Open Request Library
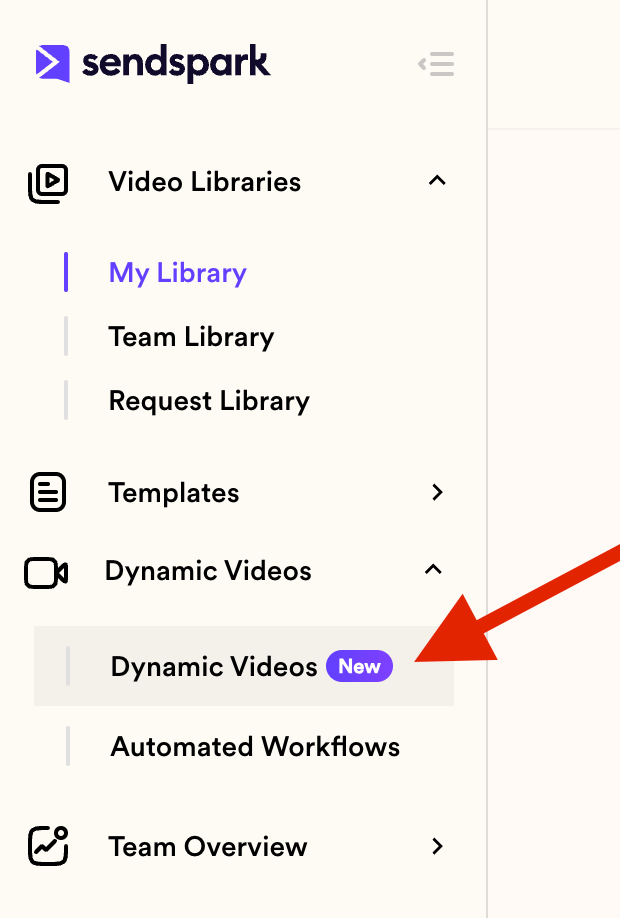Viewport: 620px width, 918px height. (209, 401)
